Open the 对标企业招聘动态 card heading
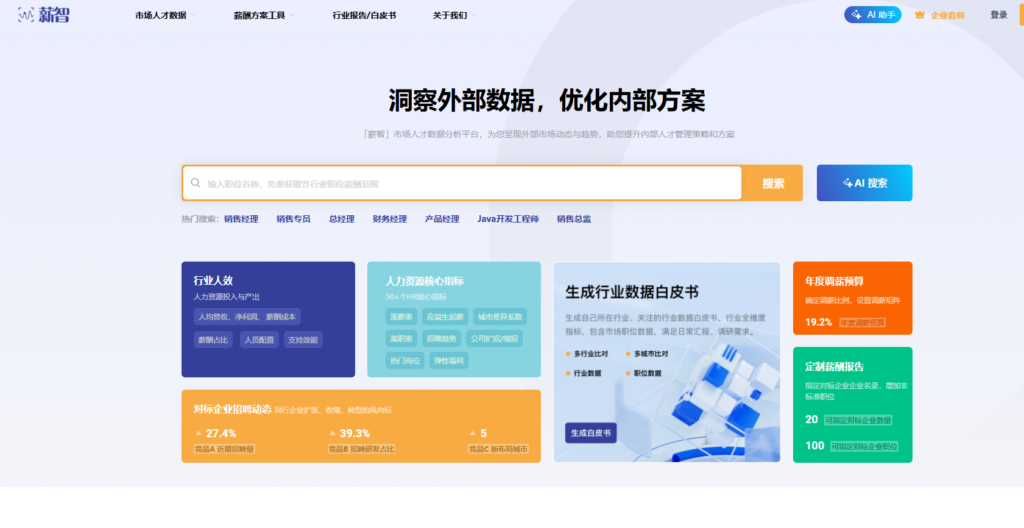 232,409
